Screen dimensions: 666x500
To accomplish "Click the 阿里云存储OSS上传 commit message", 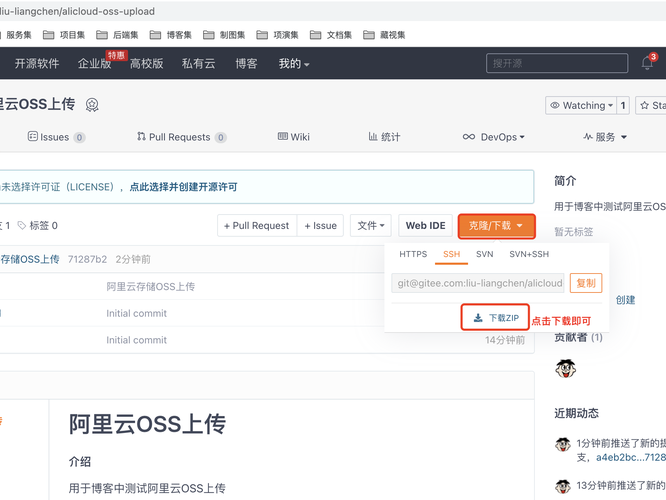I will coord(150,287).
